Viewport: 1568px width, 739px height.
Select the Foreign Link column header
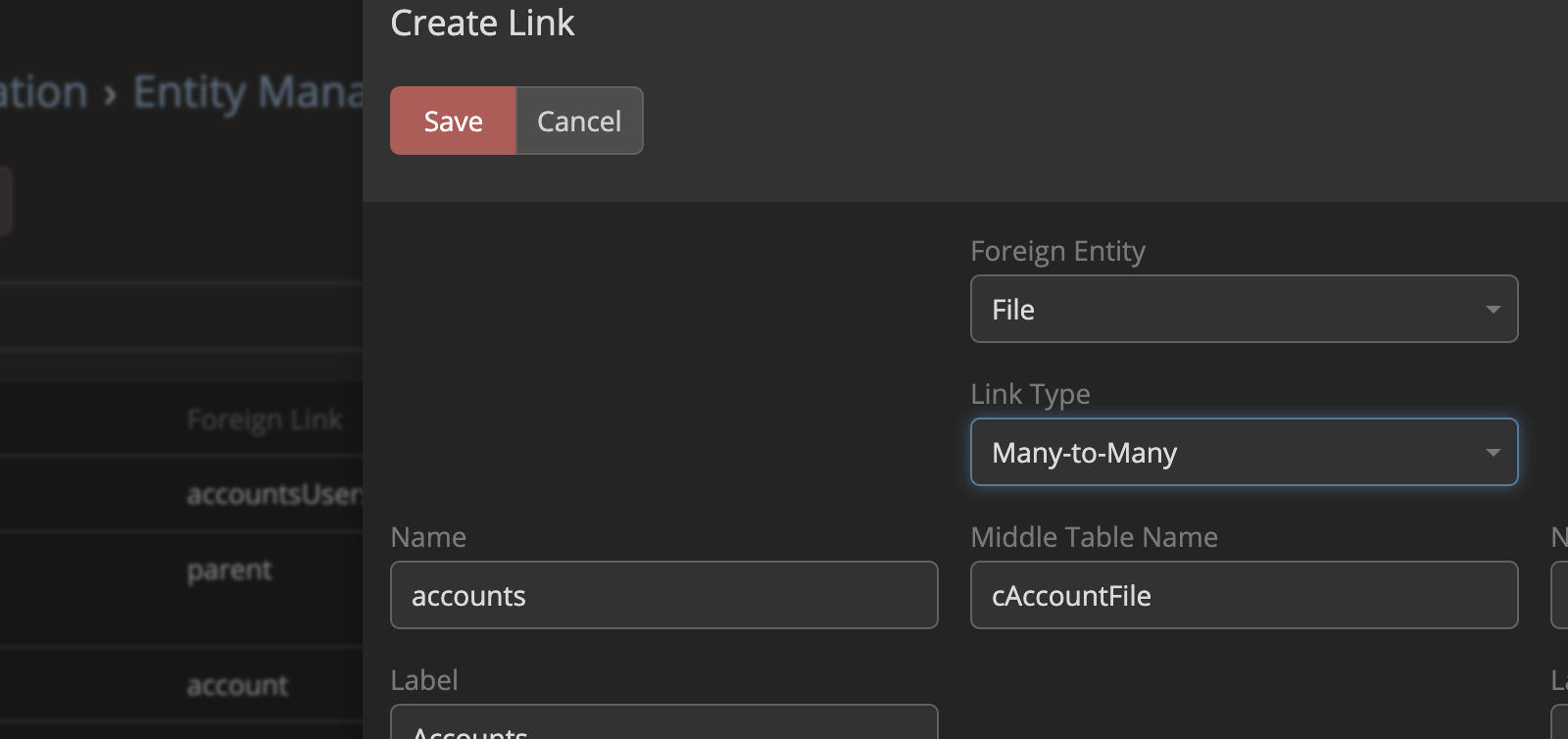[x=265, y=420]
